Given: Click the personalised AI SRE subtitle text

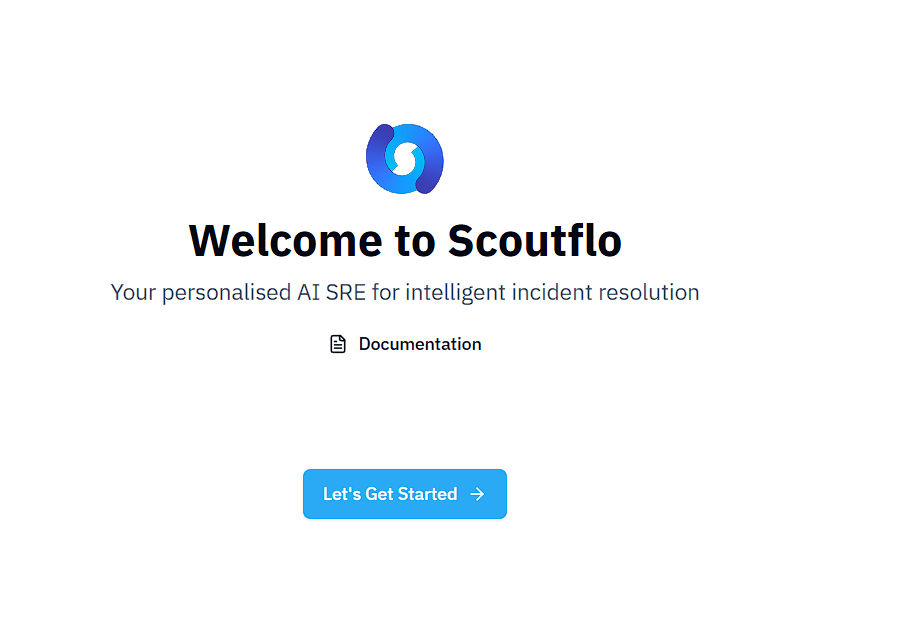Looking at the screenshot, I should (404, 292).
